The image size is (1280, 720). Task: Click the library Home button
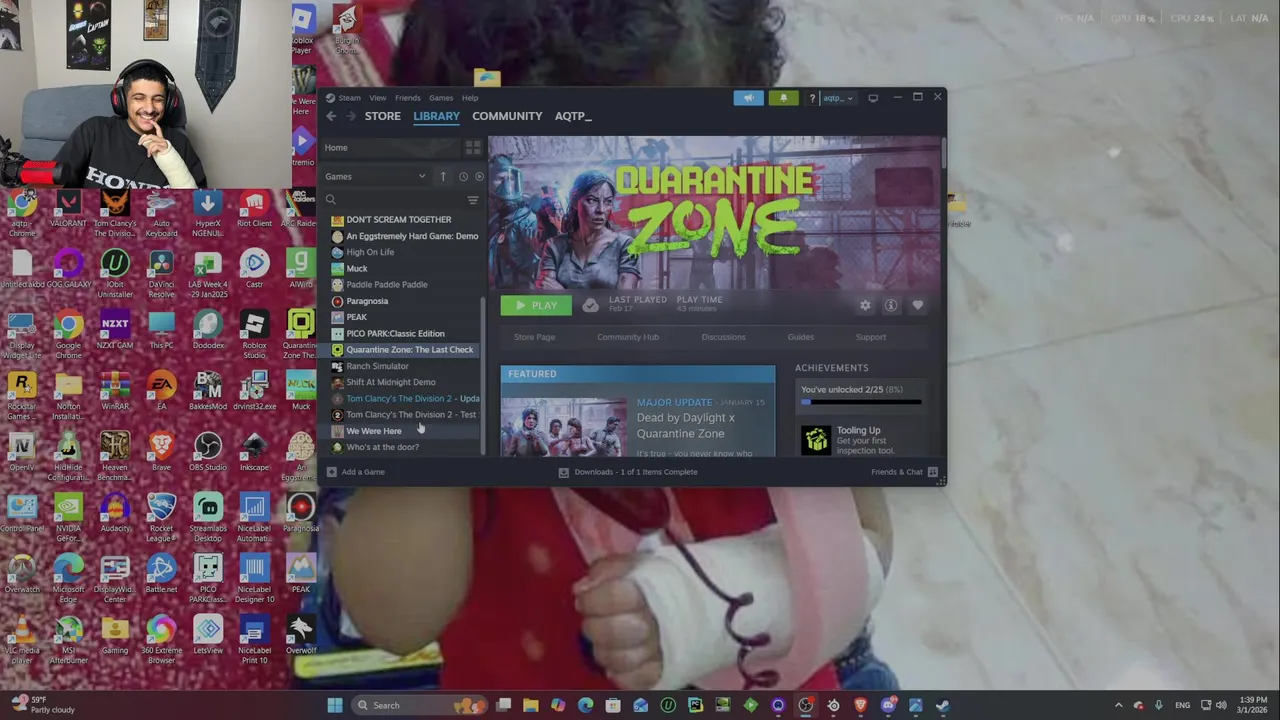[390, 148]
